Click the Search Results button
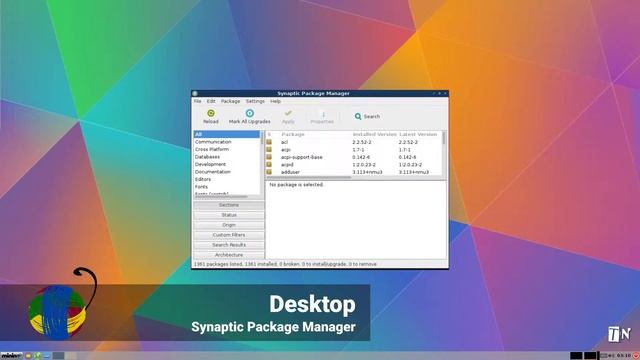 (229, 245)
